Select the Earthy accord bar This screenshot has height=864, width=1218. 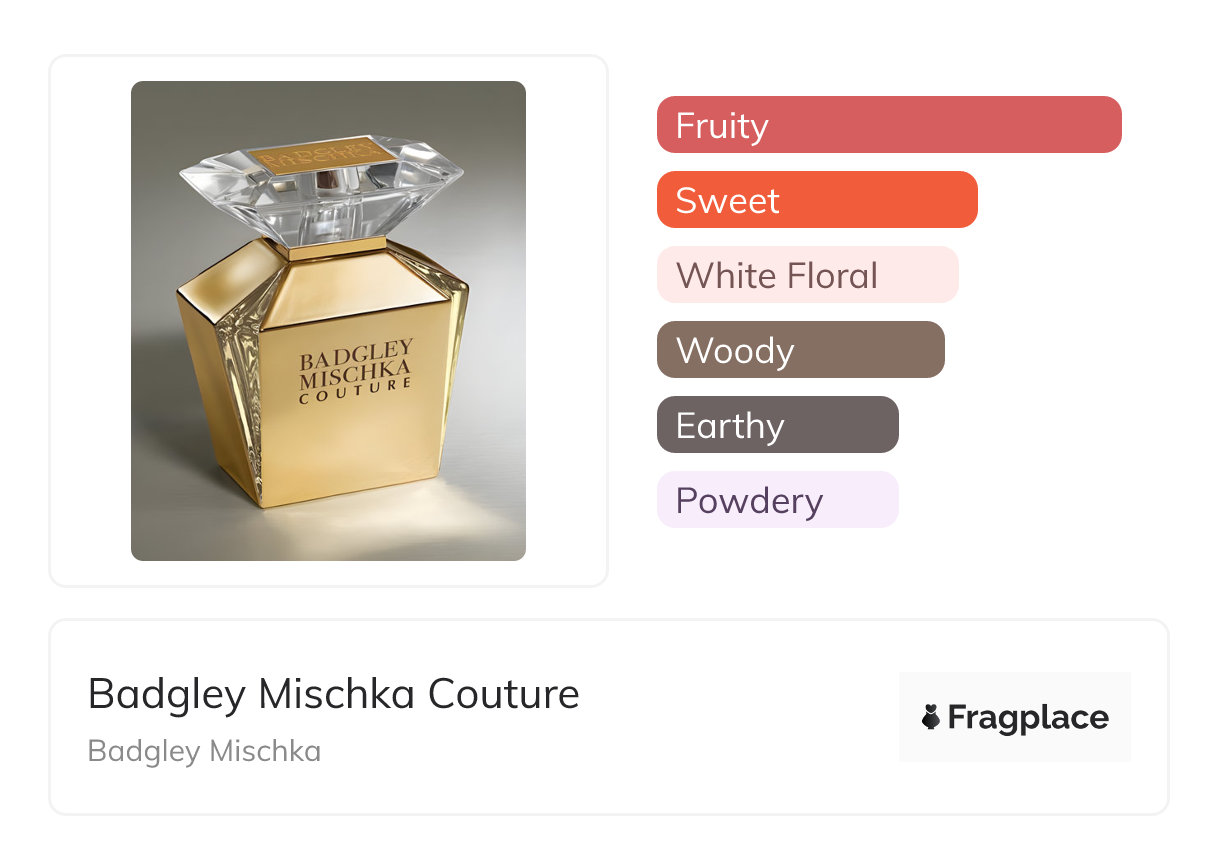777,425
